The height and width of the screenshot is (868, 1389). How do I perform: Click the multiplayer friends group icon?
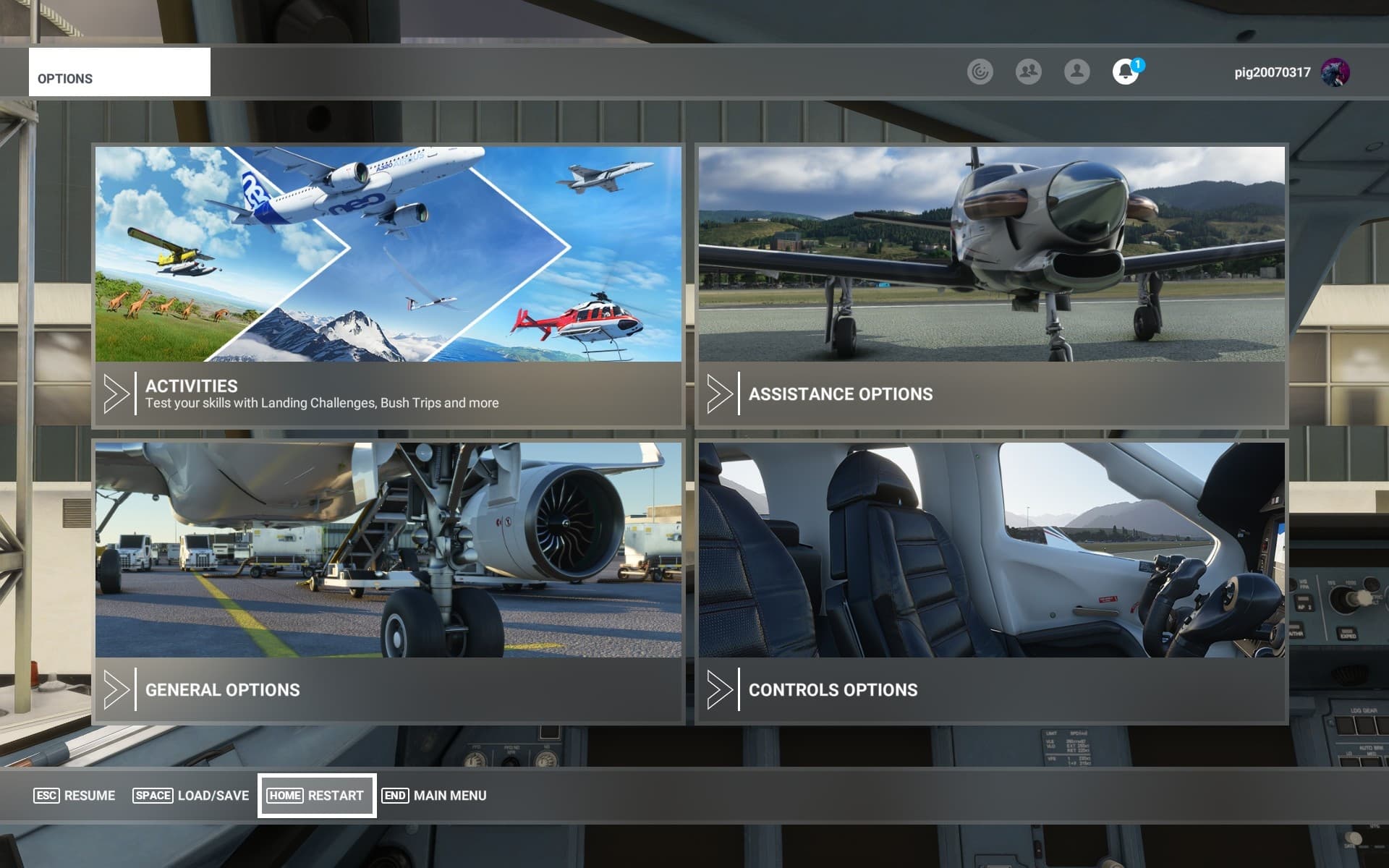point(1028,72)
